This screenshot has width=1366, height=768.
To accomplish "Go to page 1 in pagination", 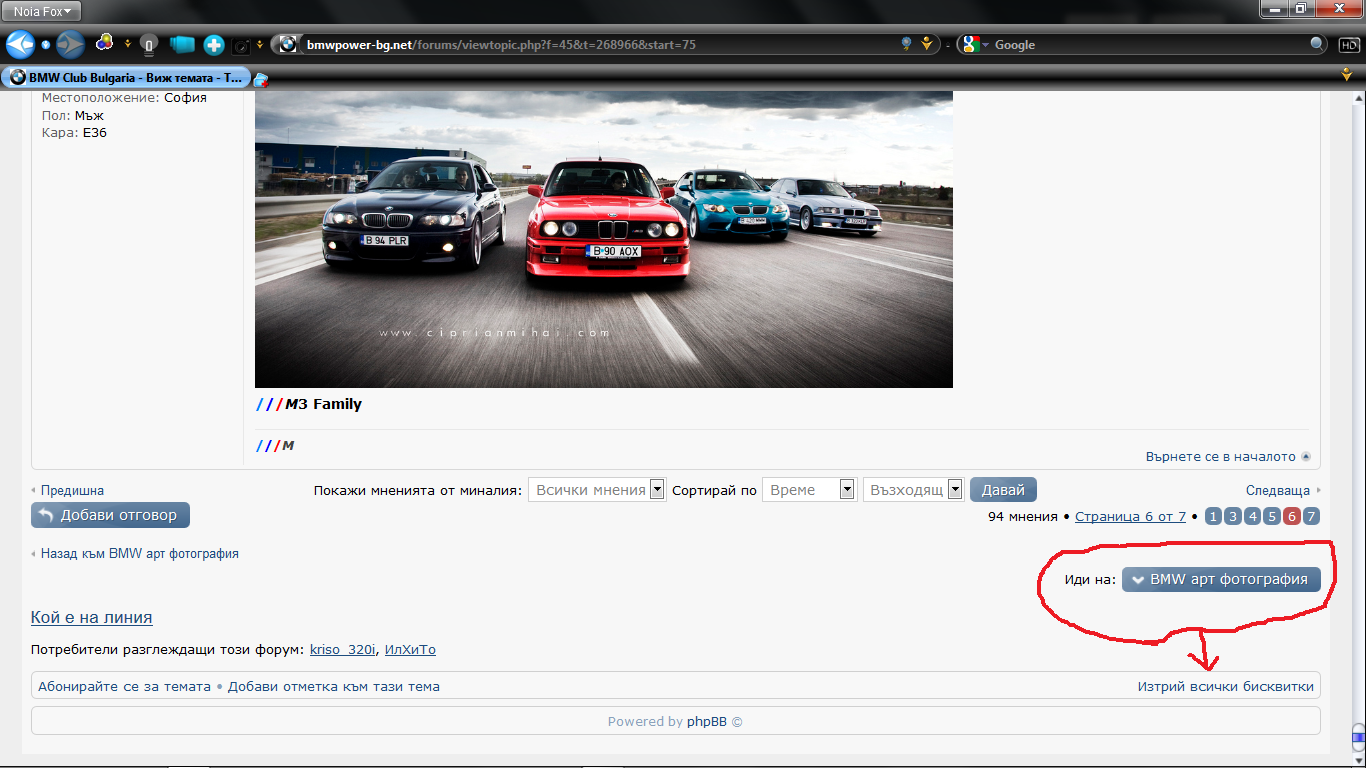I will (x=1213, y=516).
